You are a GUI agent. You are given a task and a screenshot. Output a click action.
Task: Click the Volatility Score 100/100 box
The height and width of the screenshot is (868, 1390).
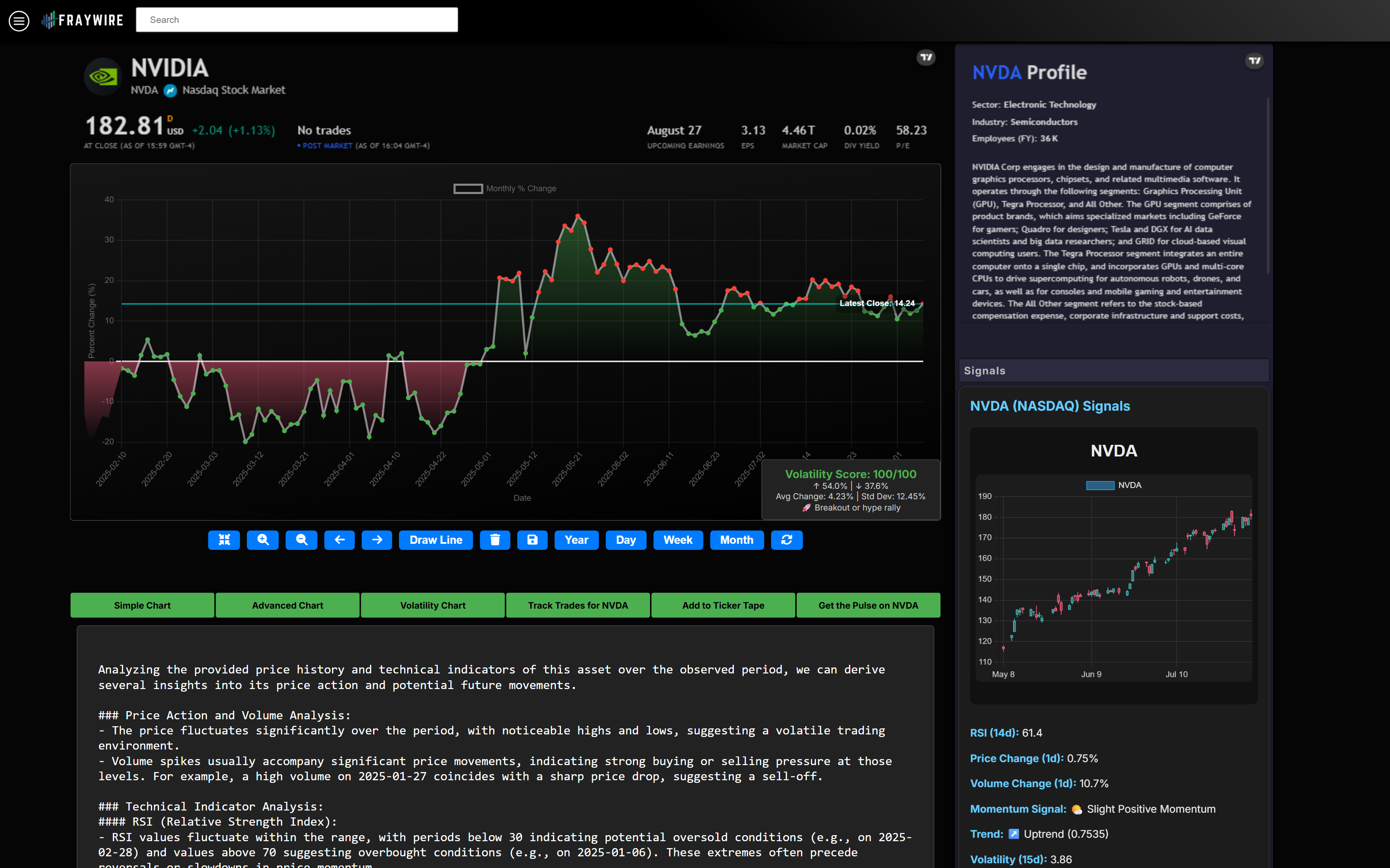click(x=851, y=490)
